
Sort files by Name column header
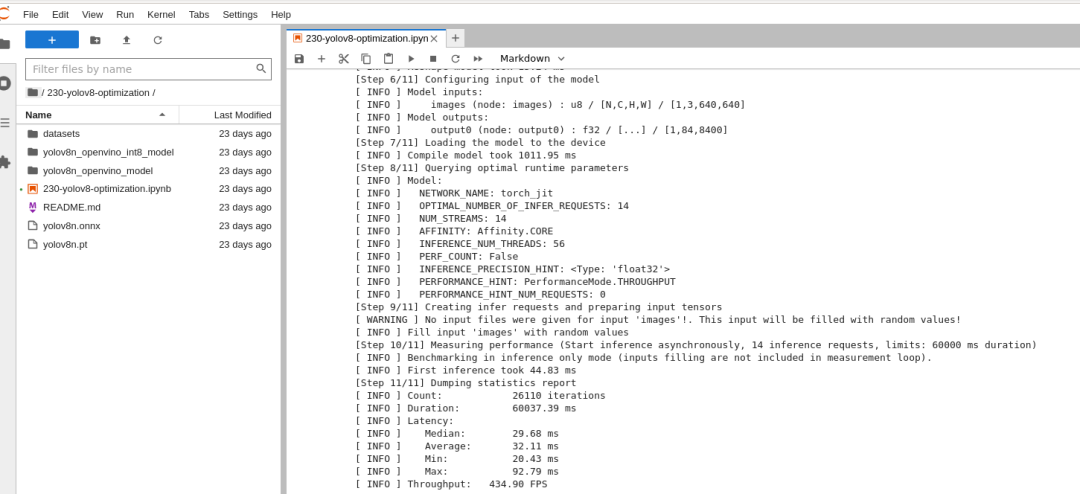(x=96, y=115)
